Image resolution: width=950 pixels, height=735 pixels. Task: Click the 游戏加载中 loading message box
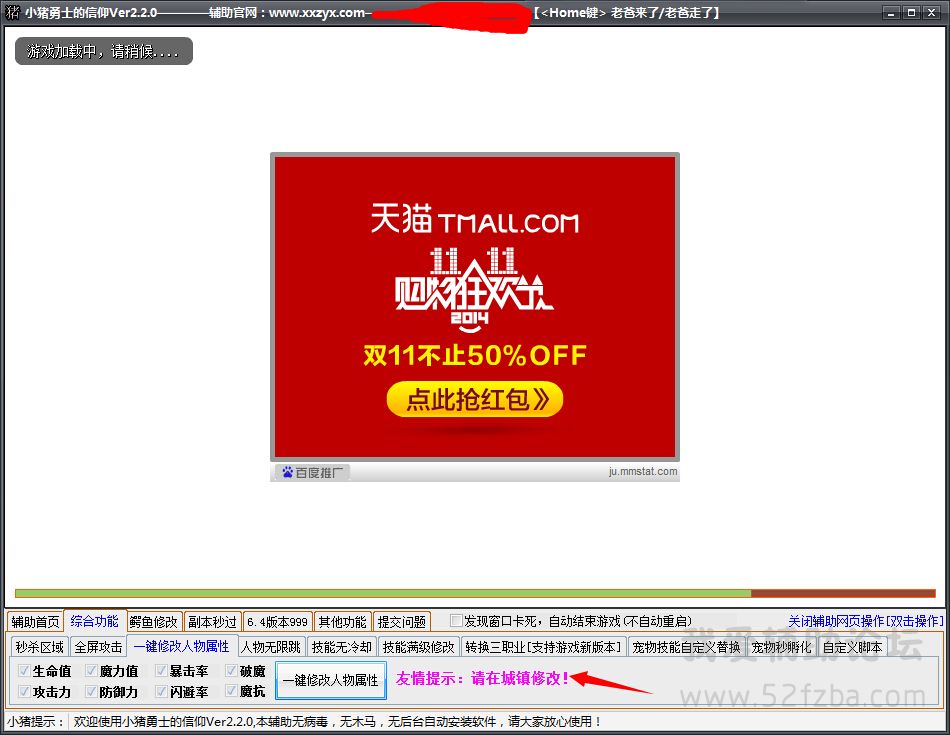point(104,52)
